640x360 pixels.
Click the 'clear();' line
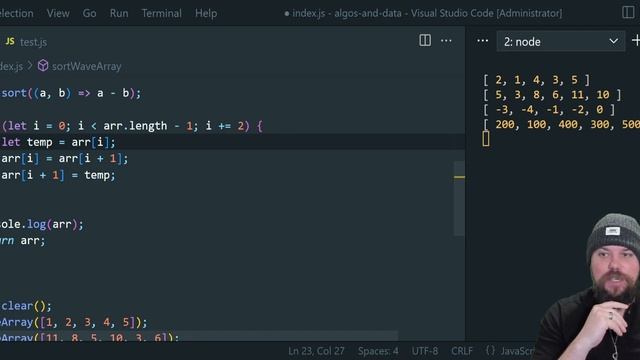26,306
